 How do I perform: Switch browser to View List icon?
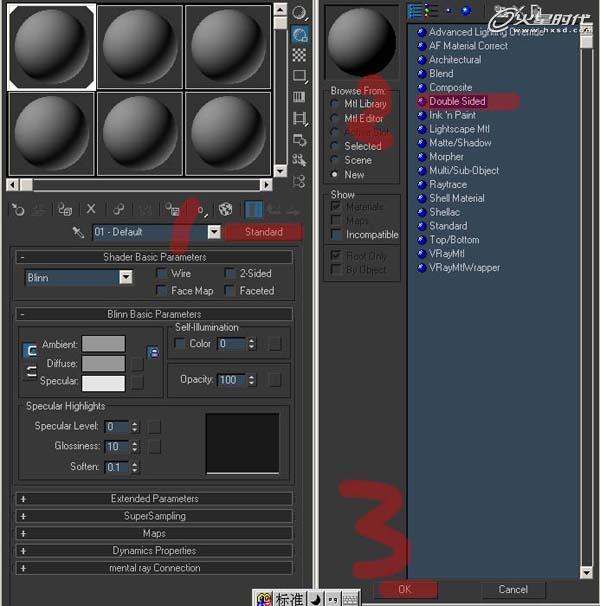pos(415,11)
